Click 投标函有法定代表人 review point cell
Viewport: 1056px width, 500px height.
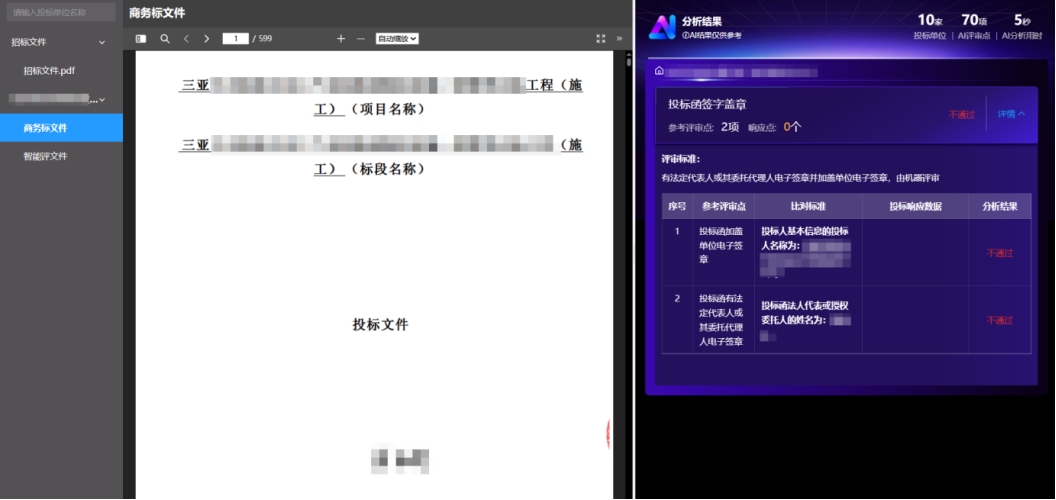(x=721, y=320)
